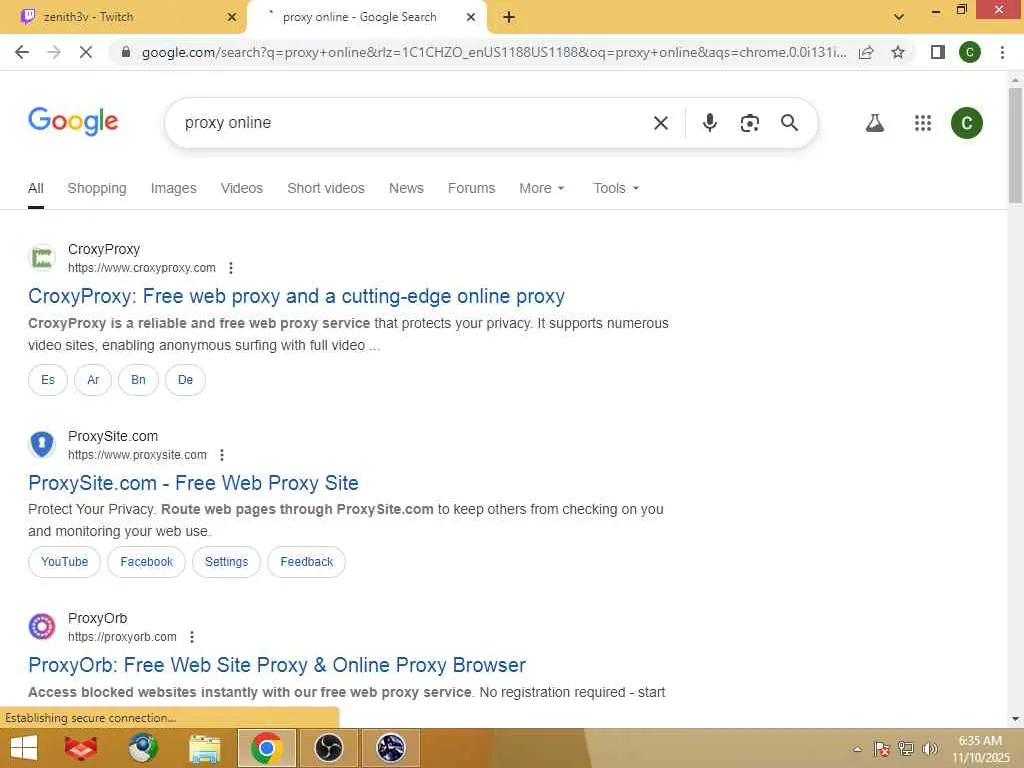Open OBS Studio from taskbar

point(328,748)
